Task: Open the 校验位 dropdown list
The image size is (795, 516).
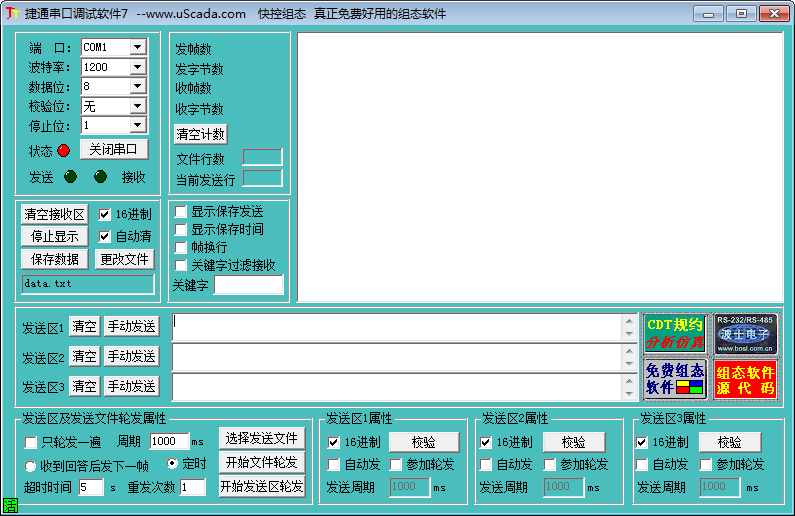Action: [138, 106]
